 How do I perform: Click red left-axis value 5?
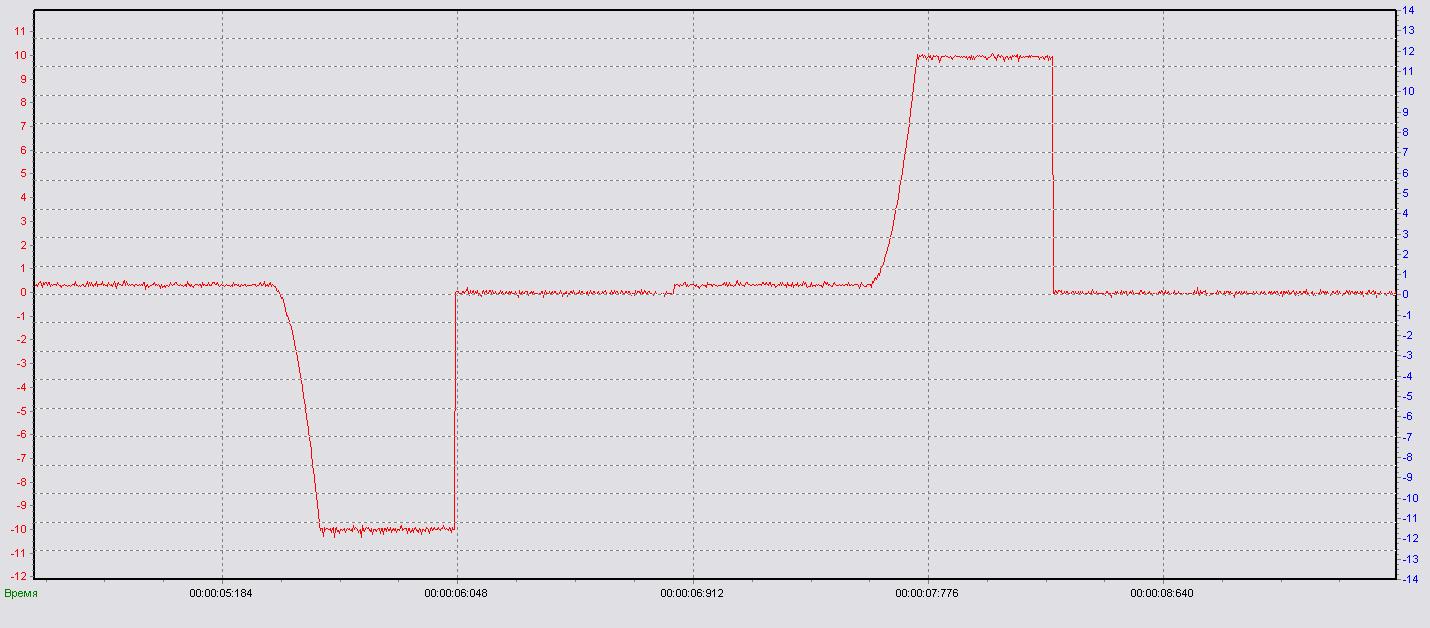pos(21,173)
